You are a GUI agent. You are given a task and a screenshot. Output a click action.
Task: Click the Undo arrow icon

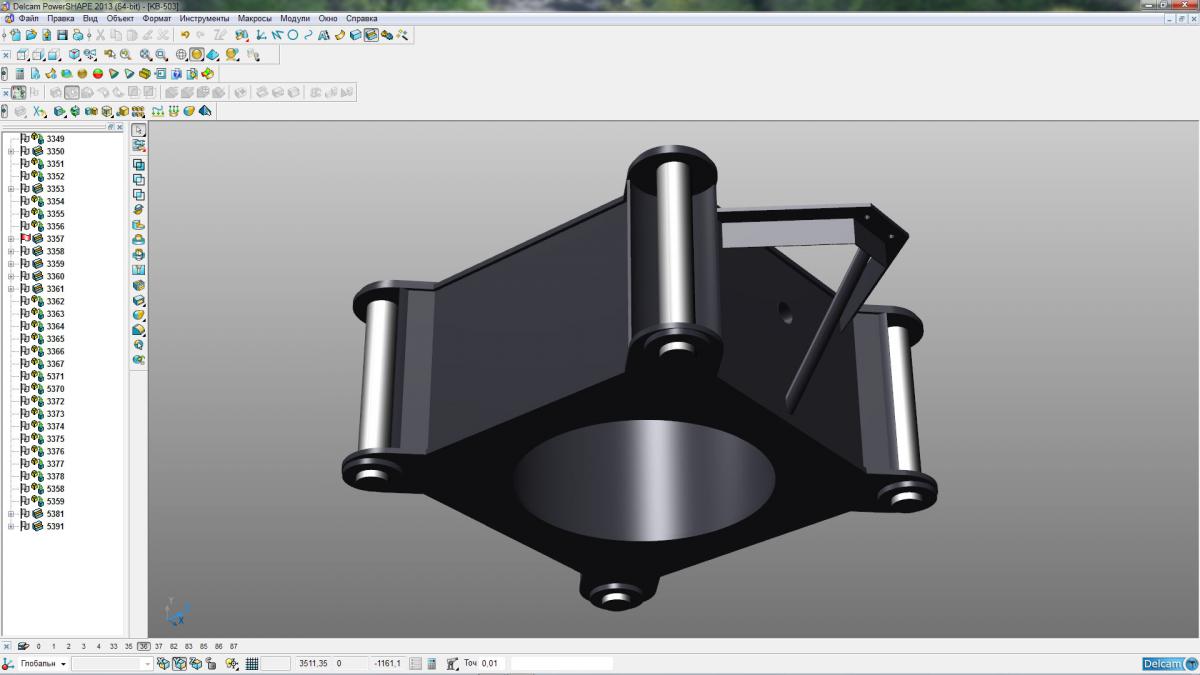coord(185,35)
